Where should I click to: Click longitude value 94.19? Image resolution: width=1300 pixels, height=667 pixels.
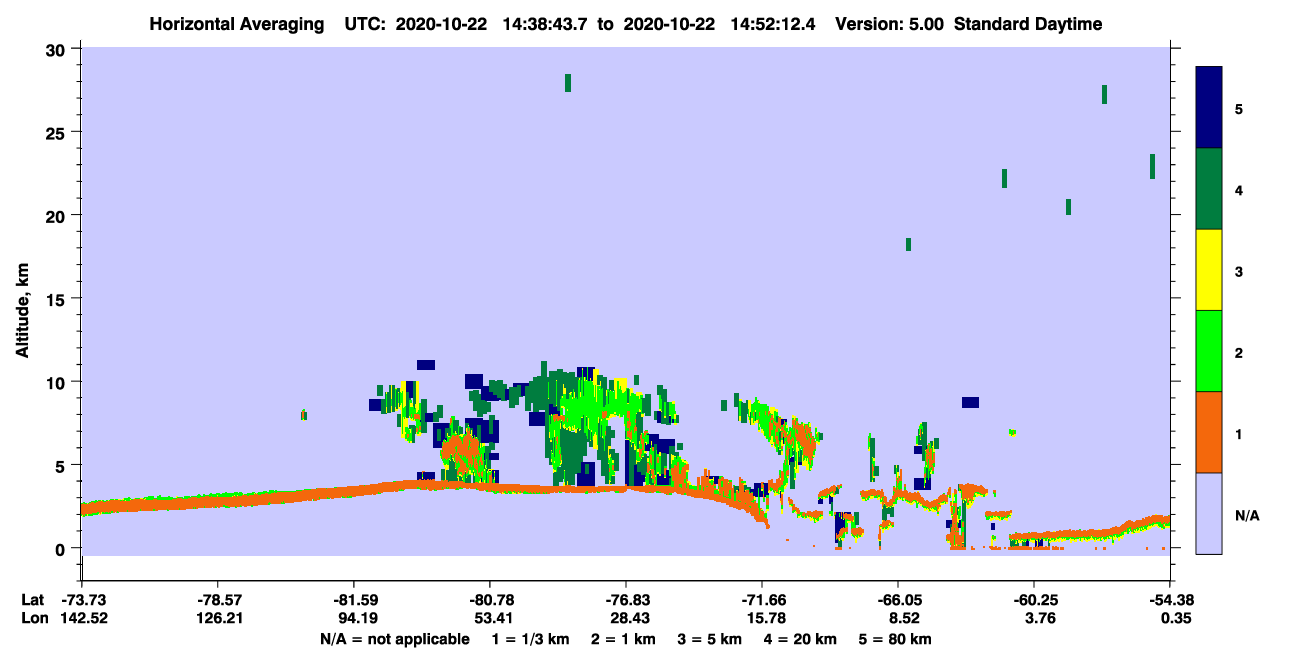pyautogui.click(x=354, y=618)
